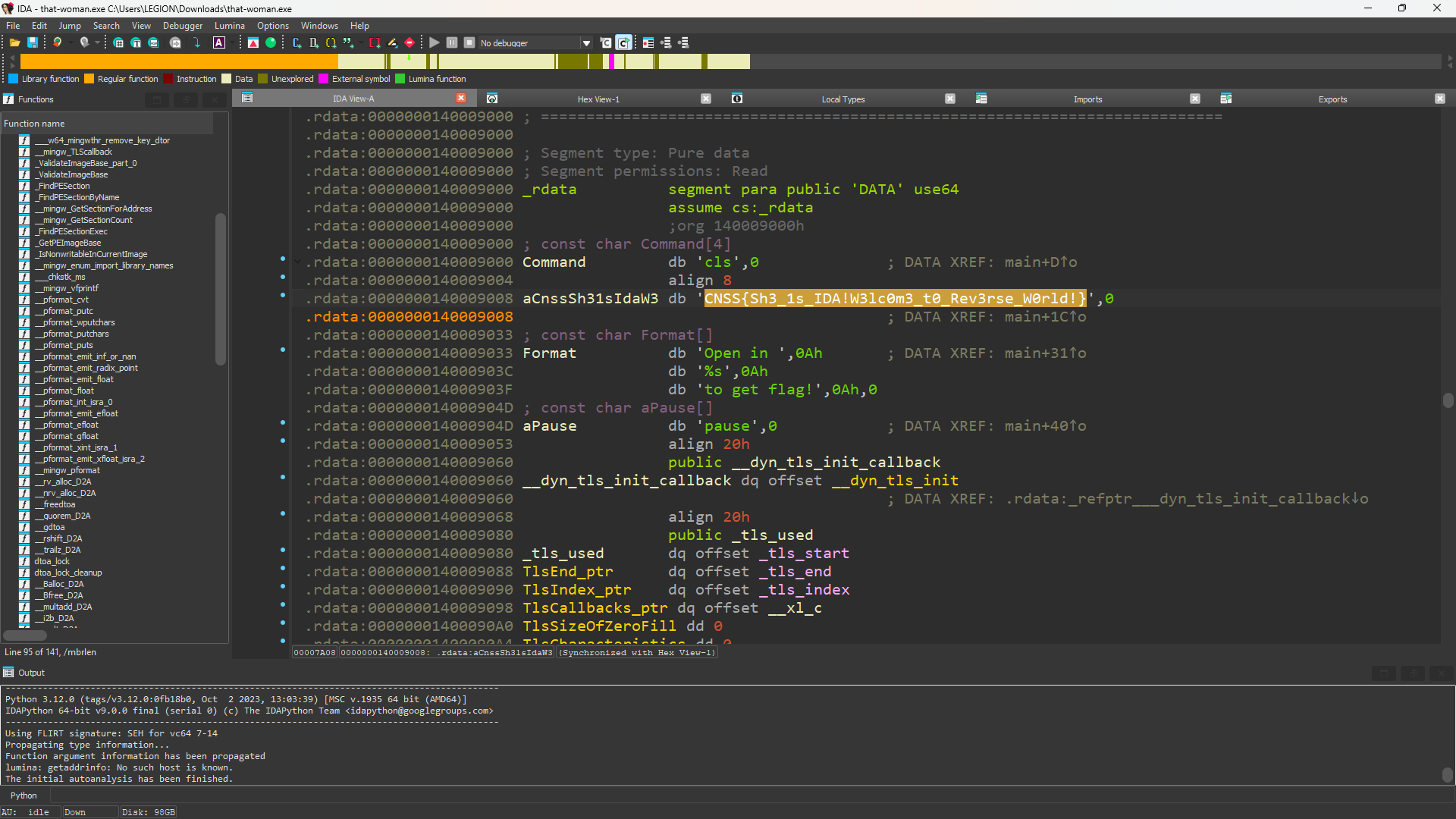Click the grid-circle teal toolbar icon
Viewport: 1456px width, 819px height.
[x=118, y=43]
